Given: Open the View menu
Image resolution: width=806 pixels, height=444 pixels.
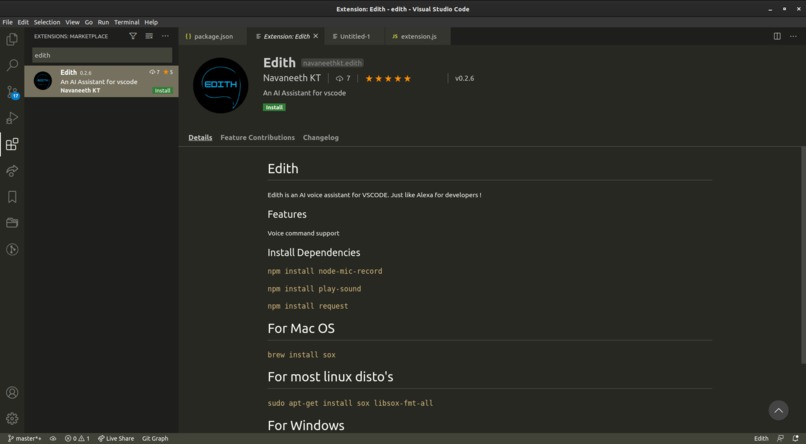Looking at the screenshot, I should point(72,22).
